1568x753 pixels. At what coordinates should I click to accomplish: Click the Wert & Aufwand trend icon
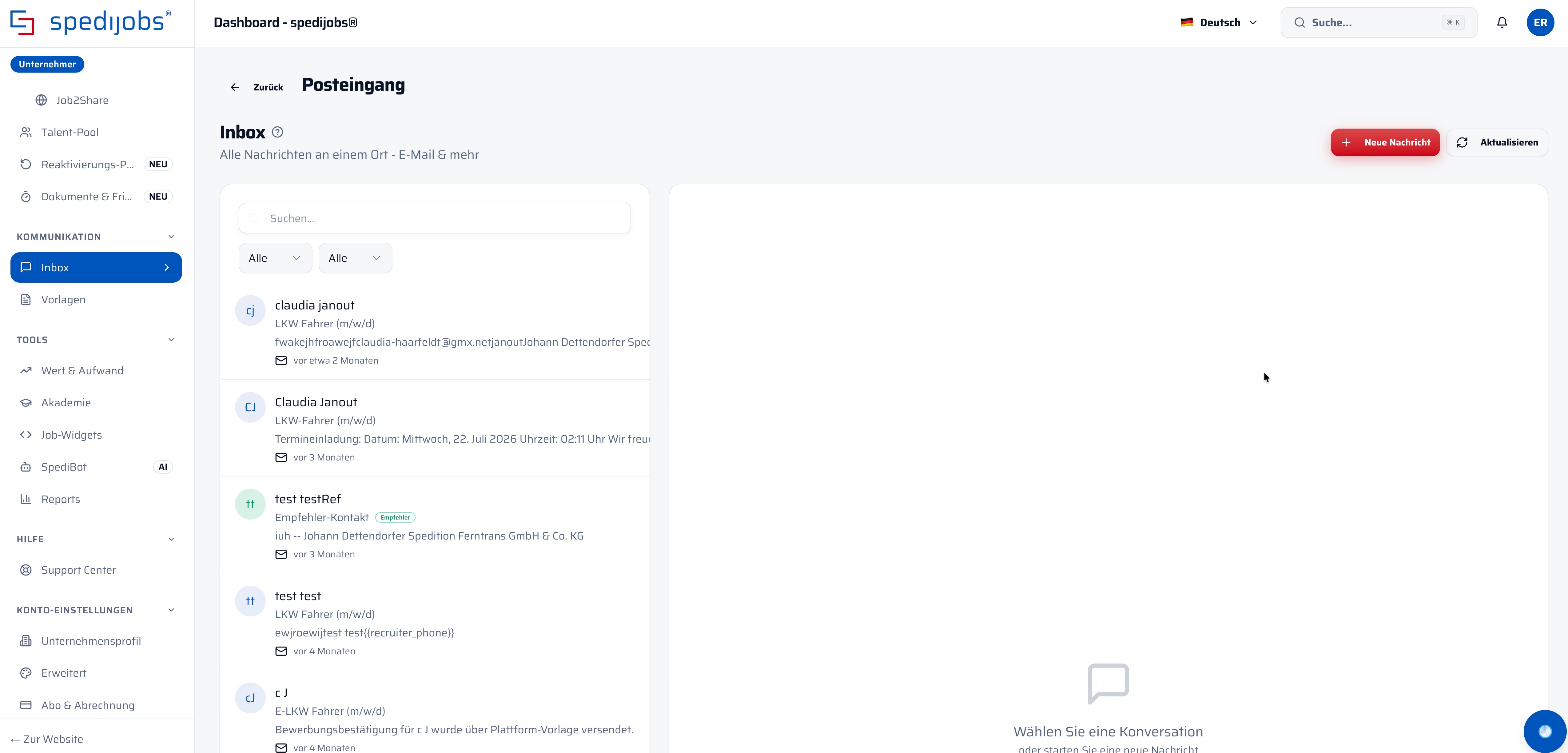pos(26,371)
